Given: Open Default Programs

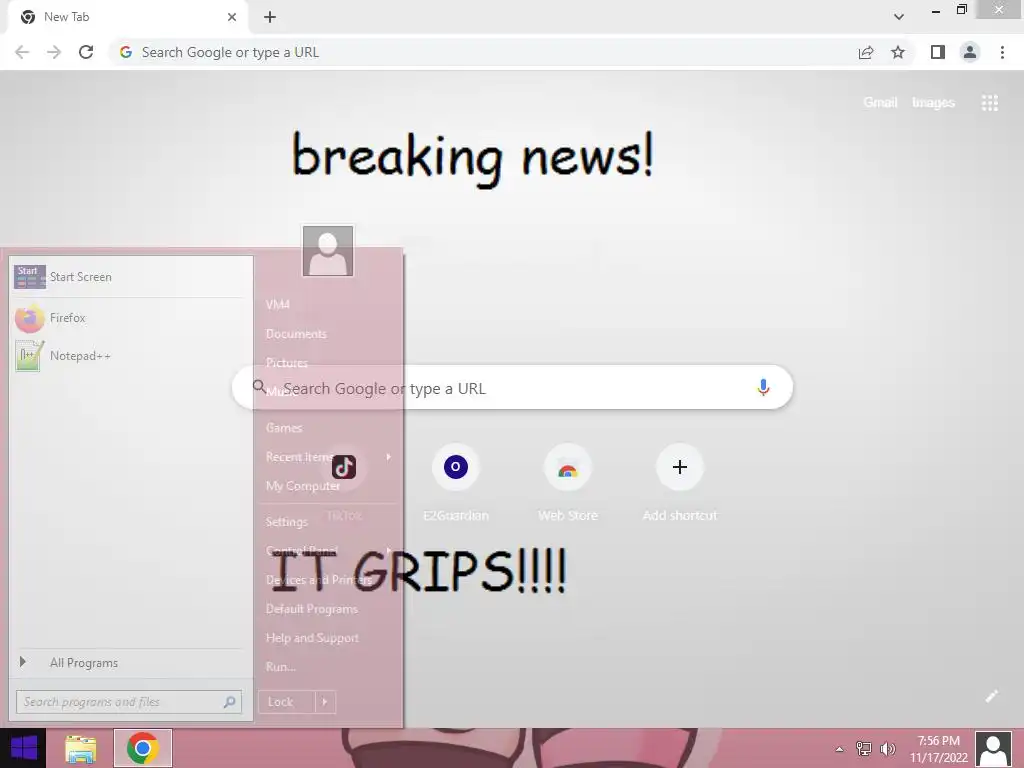Looking at the screenshot, I should click(312, 609).
